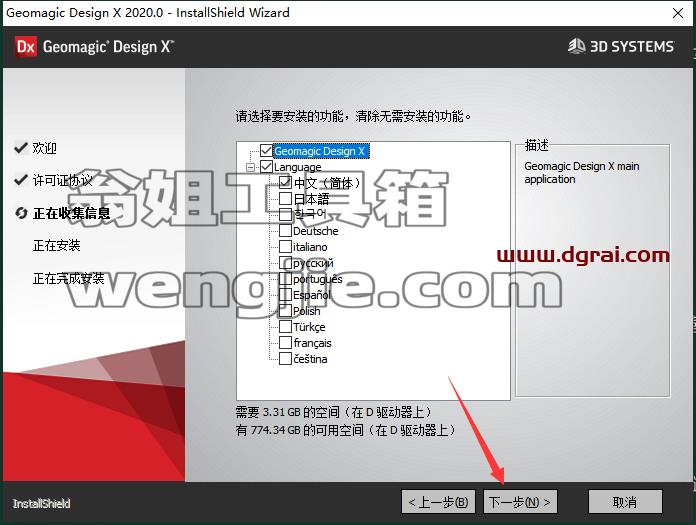Uncheck the Geomagic Design X feature checkbox
696x525 pixels.
(x=266, y=151)
